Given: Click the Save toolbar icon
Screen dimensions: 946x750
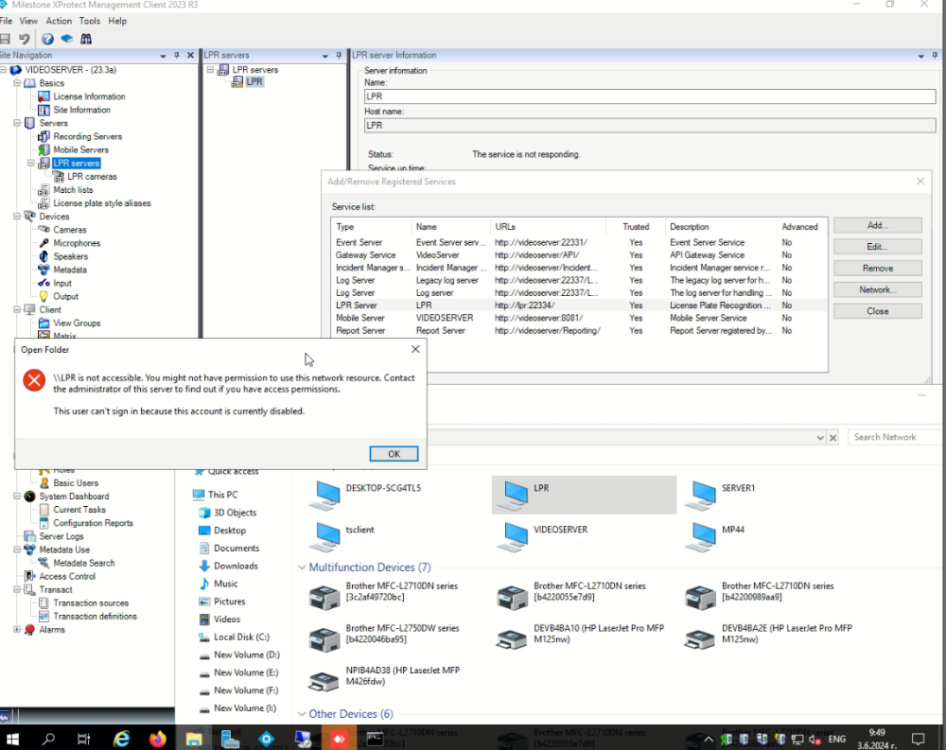Looking at the screenshot, I should point(5,39).
